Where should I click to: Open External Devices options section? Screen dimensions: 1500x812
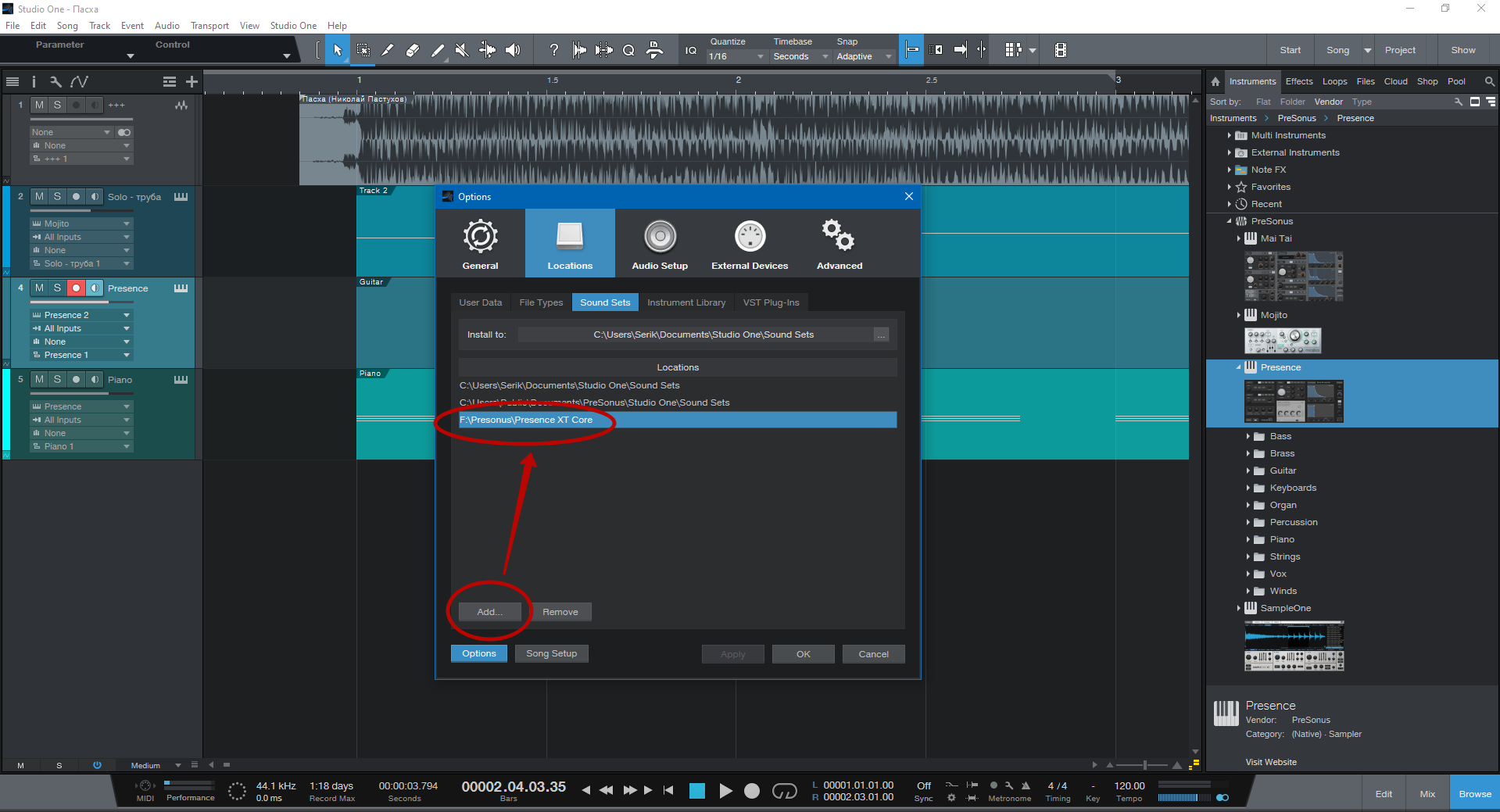pos(750,244)
